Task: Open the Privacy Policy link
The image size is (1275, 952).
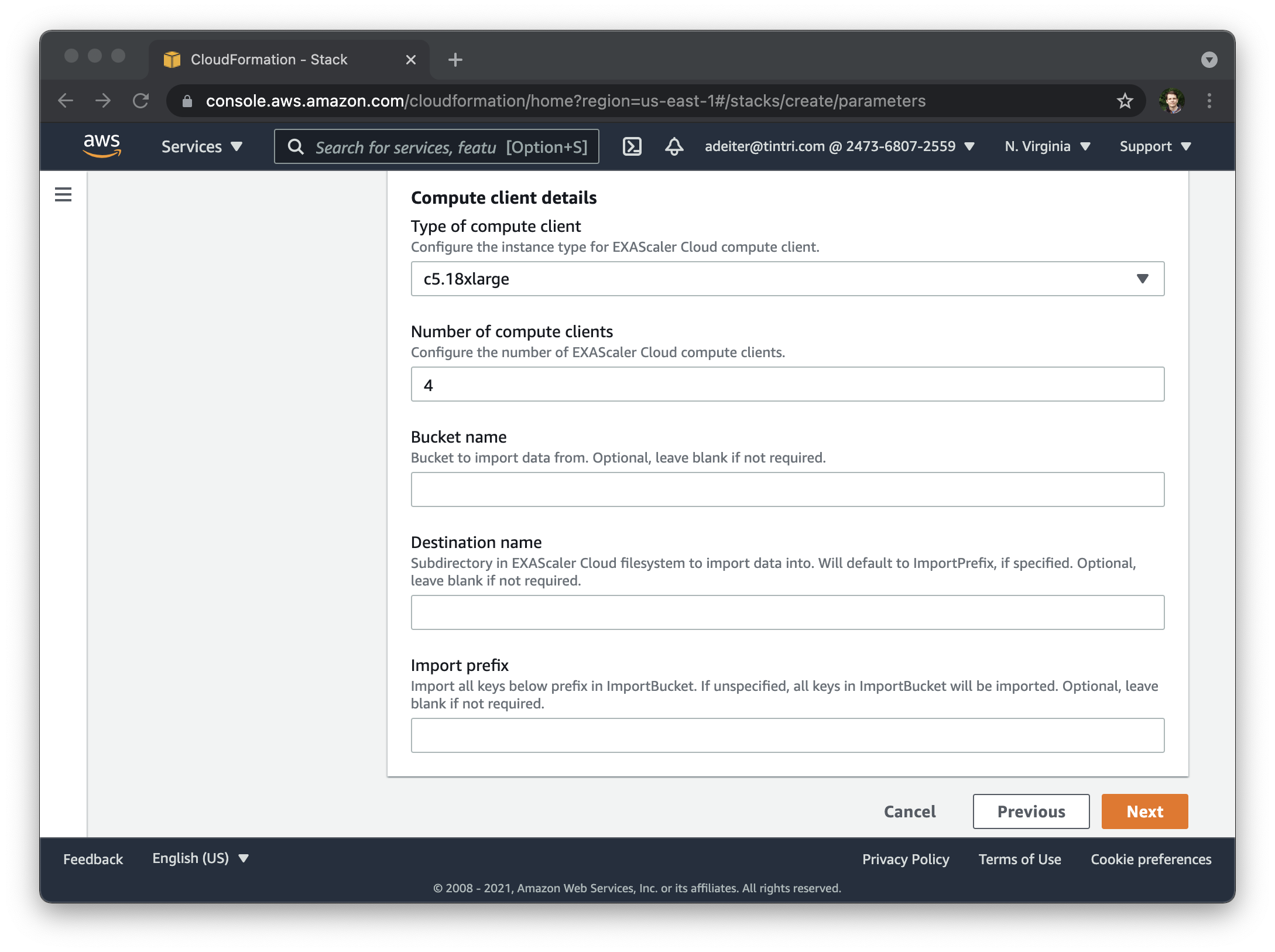Action: click(905, 859)
